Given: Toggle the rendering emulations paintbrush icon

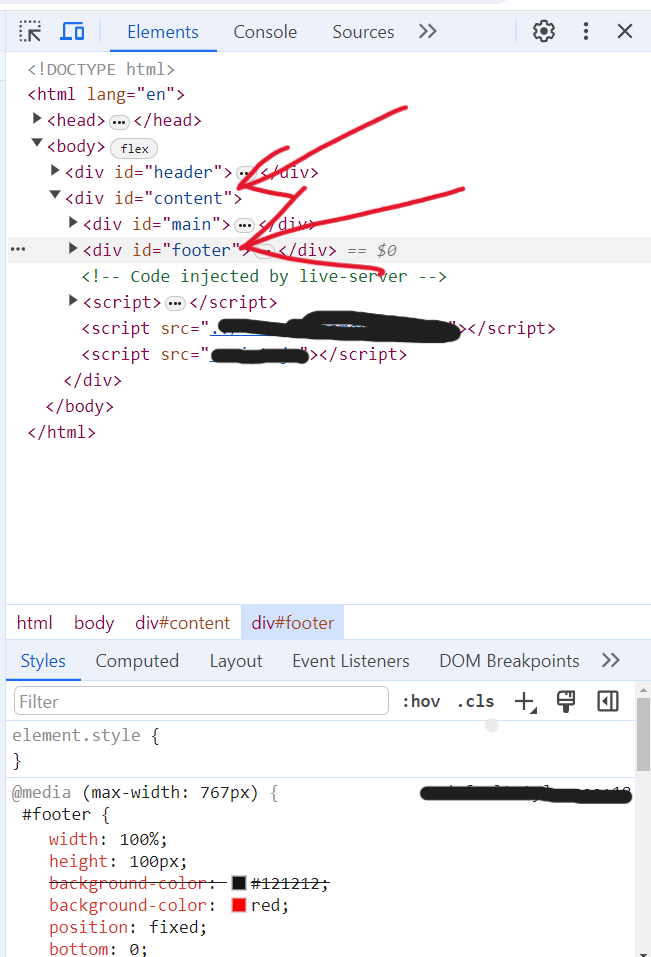Looking at the screenshot, I should point(566,701).
